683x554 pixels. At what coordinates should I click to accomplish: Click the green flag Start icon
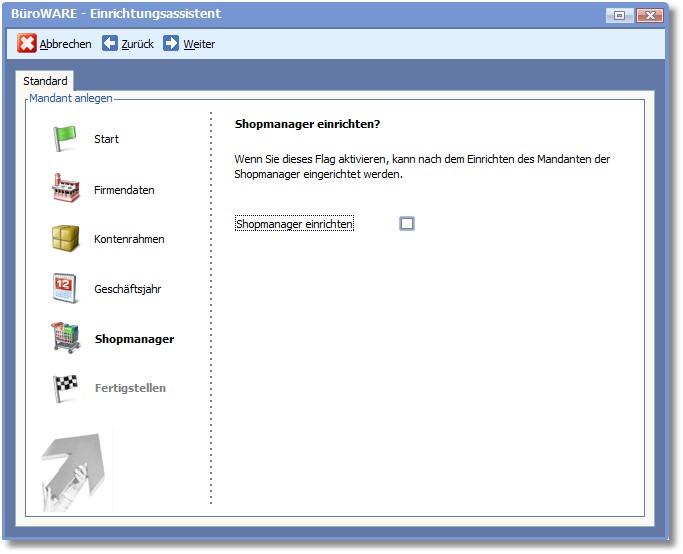click(65, 139)
